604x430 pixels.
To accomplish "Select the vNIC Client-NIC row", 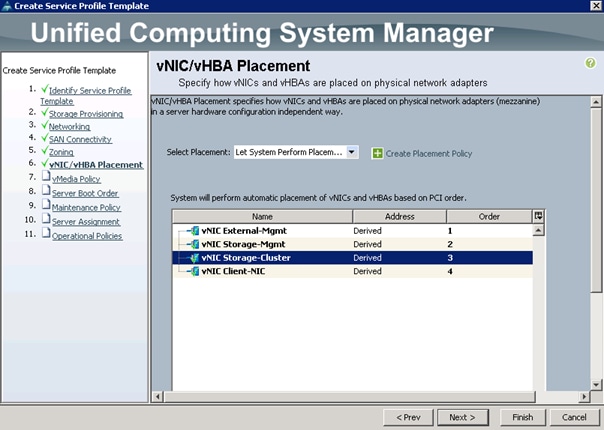I will (352, 271).
